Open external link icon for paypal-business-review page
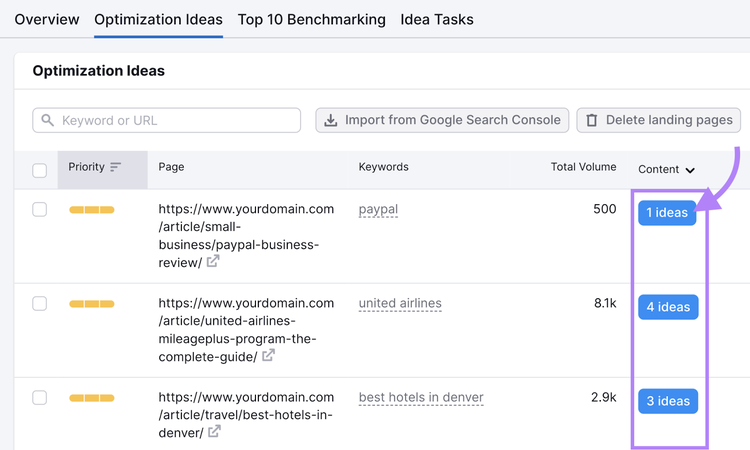The width and height of the screenshot is (750, 450). point(213,261)
